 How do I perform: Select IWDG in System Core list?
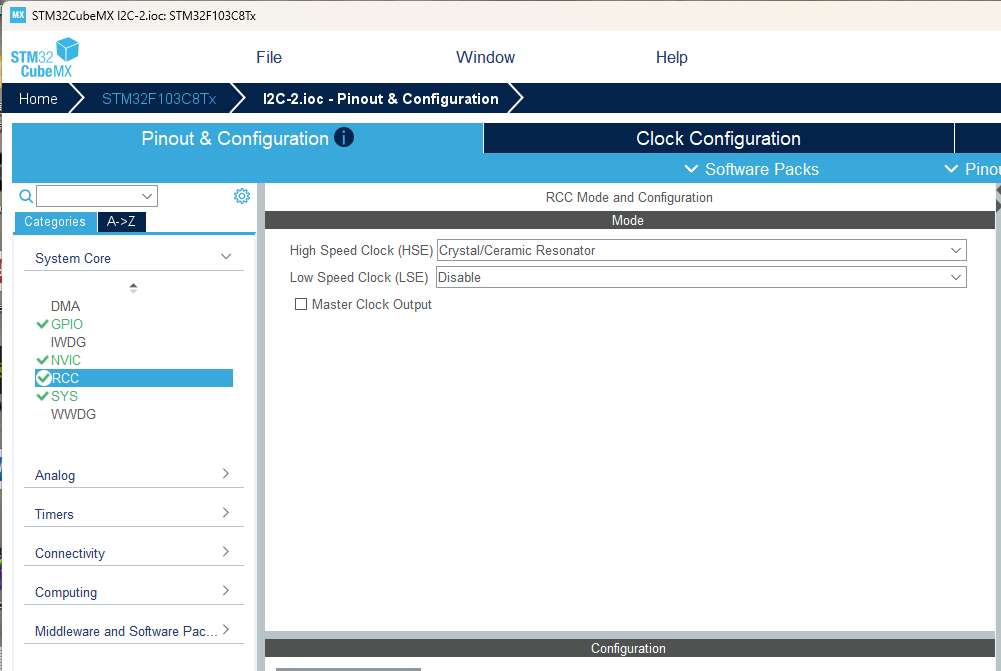pyautogui.click(x=68, y=342)
